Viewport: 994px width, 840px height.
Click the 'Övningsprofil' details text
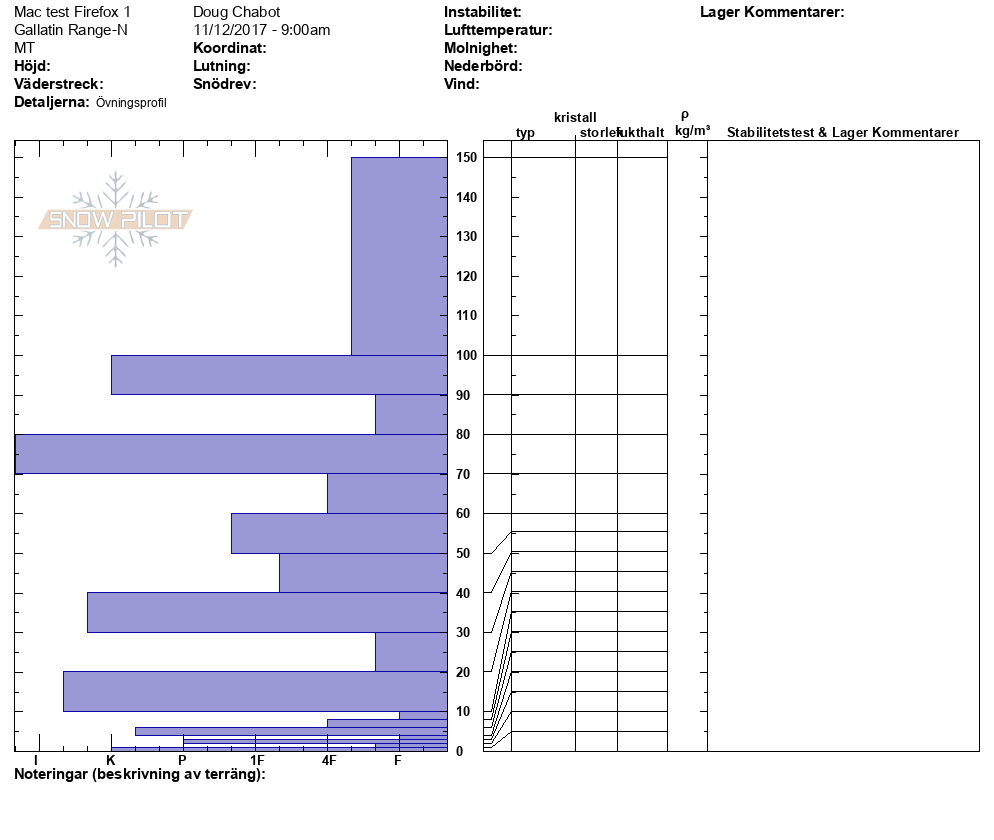point(131,103)
